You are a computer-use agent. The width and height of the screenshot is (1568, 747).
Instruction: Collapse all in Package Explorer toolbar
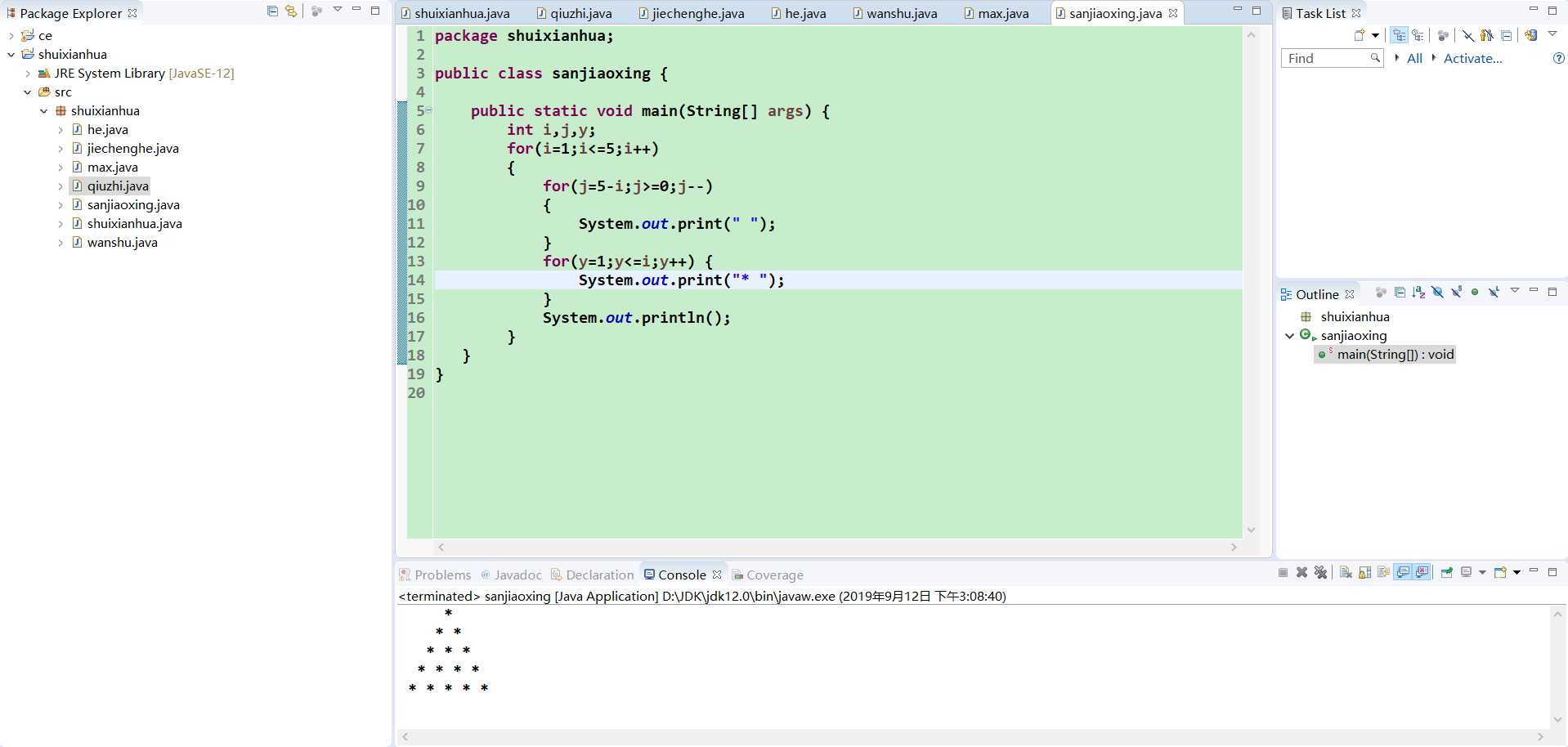coord(272,11)
